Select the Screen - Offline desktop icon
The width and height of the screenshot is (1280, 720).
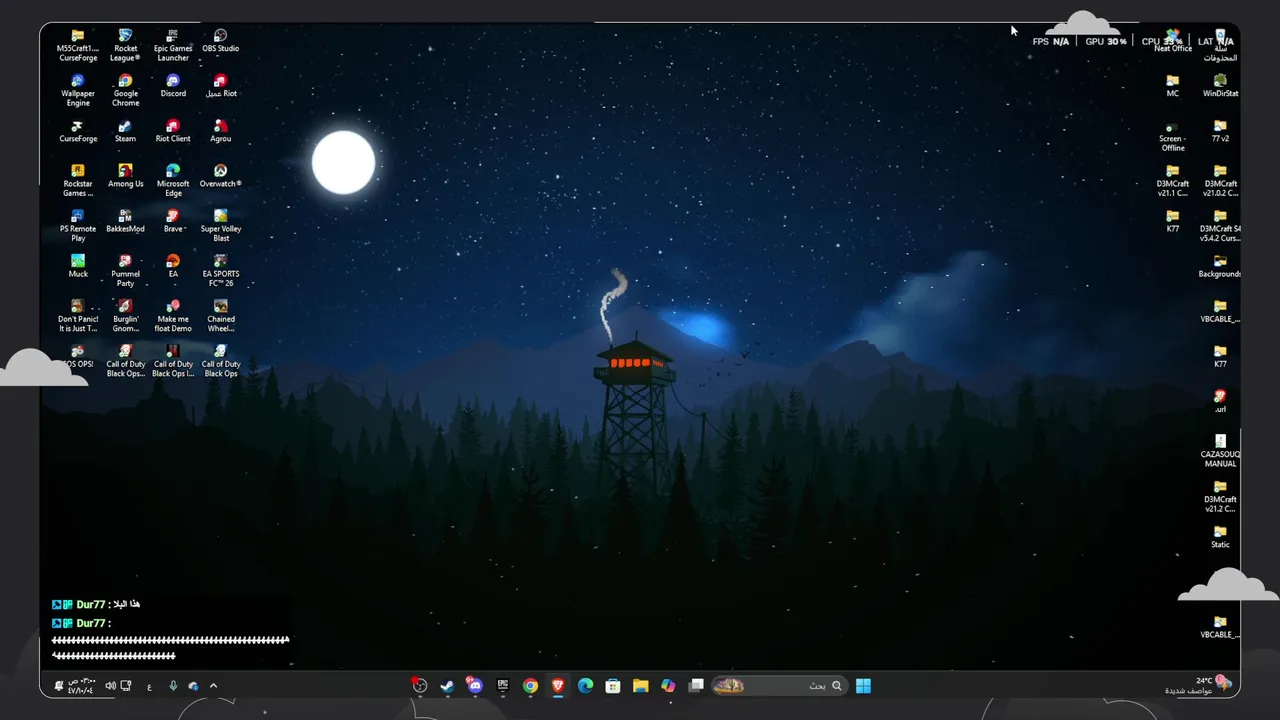[1173, 135]
